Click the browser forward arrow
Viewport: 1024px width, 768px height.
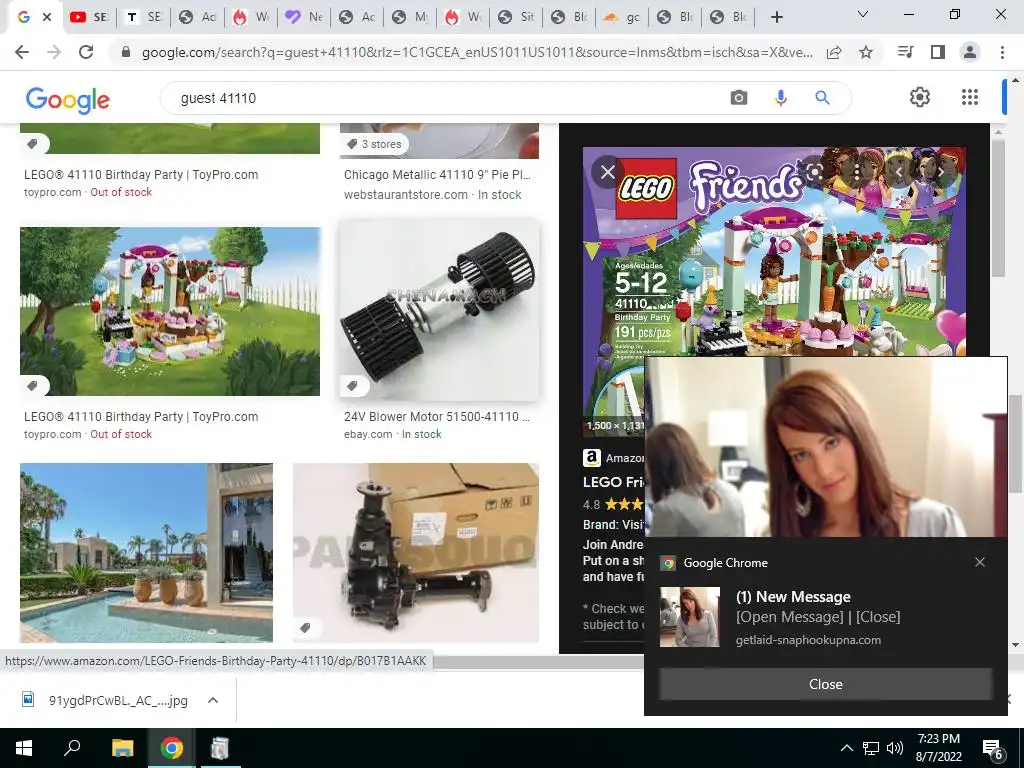tap(54, 52)
